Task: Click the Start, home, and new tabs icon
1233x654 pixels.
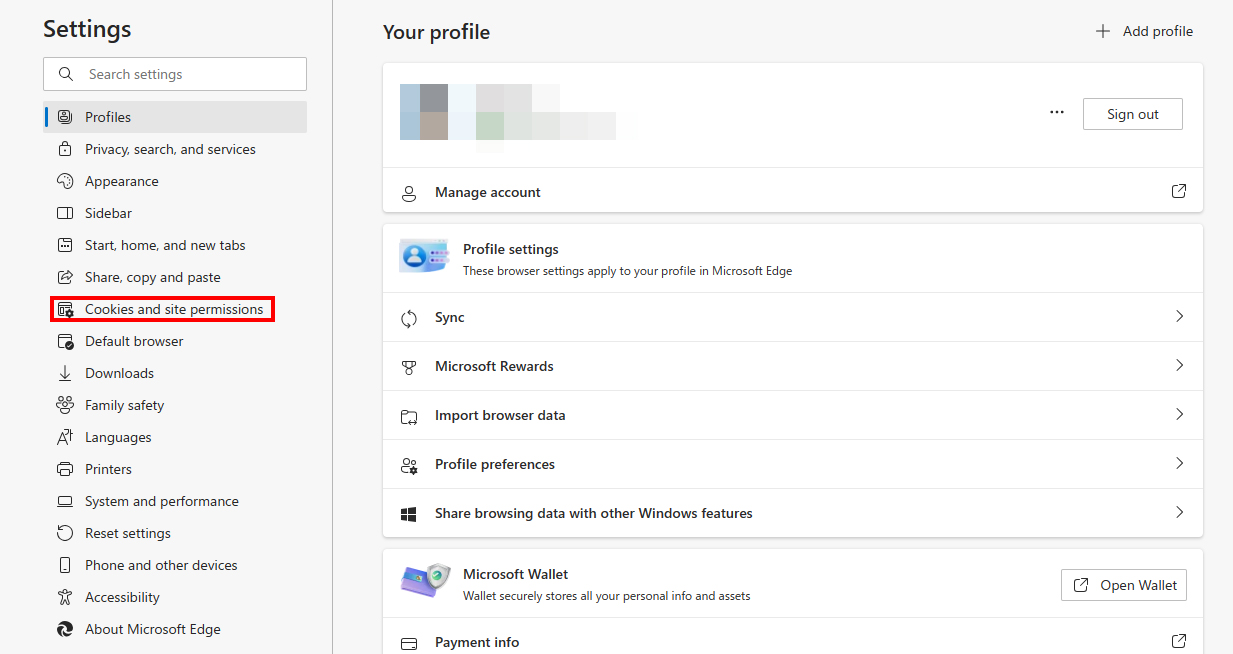Action: pyautogui.click(x=65, y=245)
